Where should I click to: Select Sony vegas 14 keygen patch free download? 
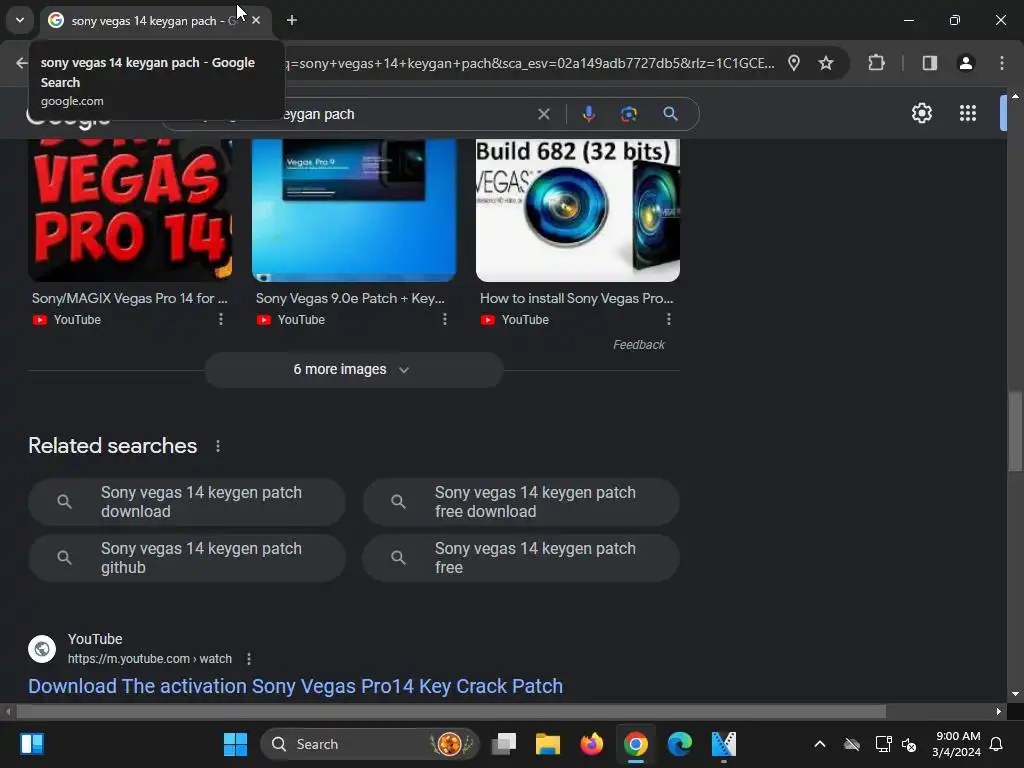(521, 502)
